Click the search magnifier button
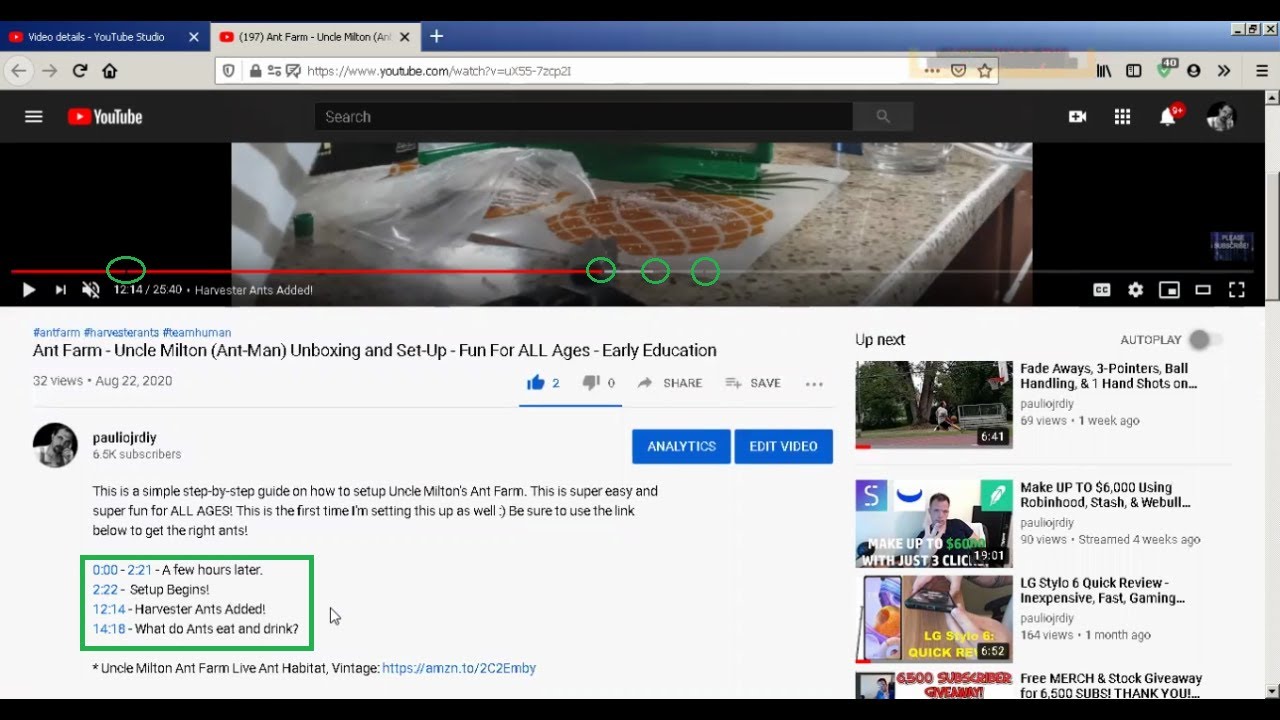The image size is (1280, 720). click(883, 117)
